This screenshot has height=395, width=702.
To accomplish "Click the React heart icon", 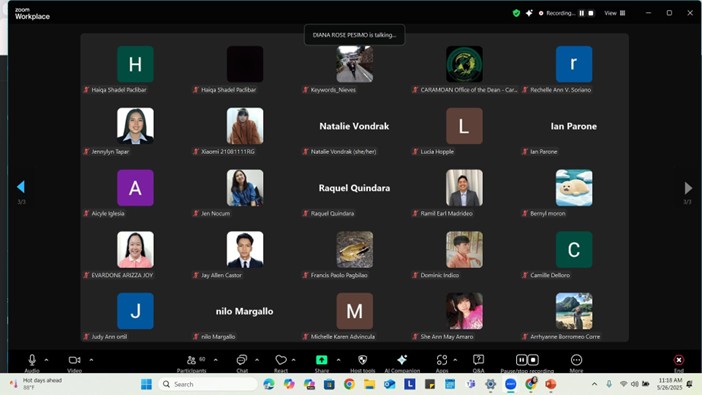I will 281,360.
